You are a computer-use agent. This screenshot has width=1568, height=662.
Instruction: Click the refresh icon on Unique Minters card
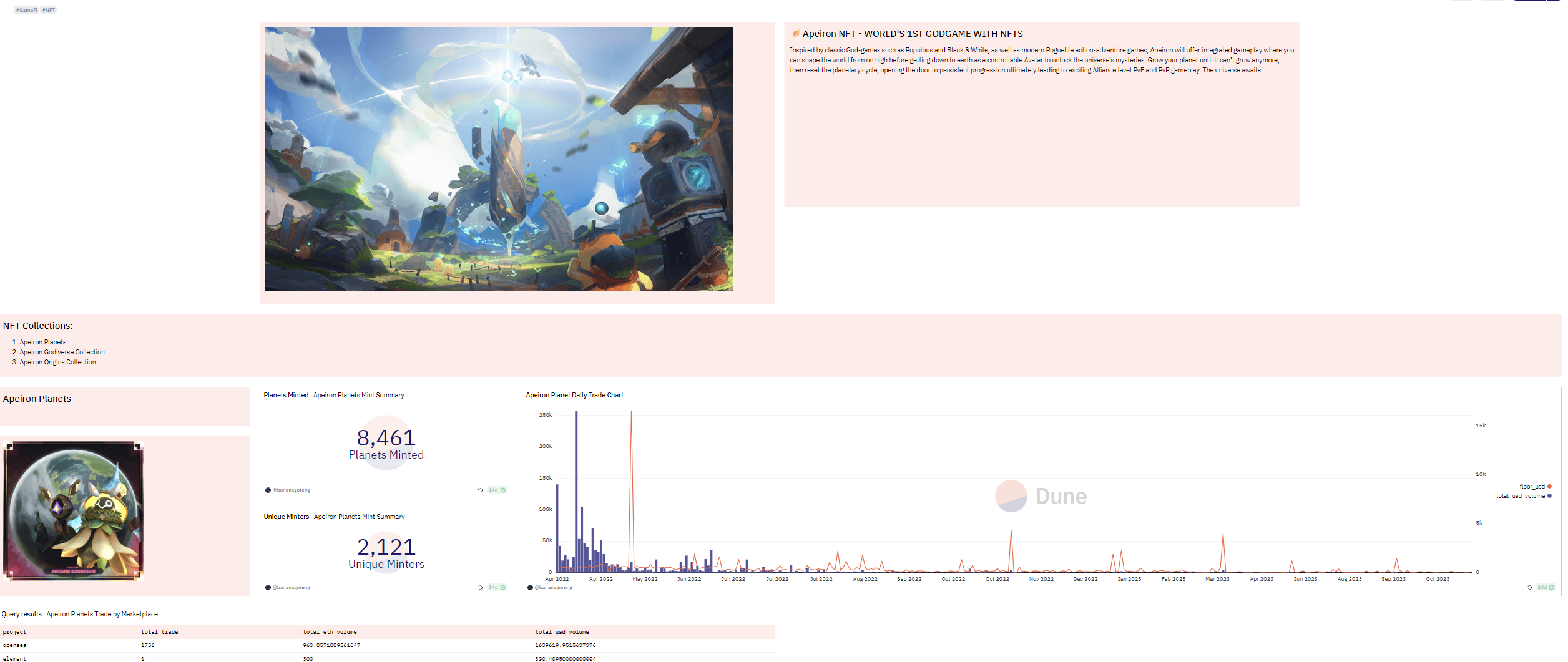coord(480,587)
